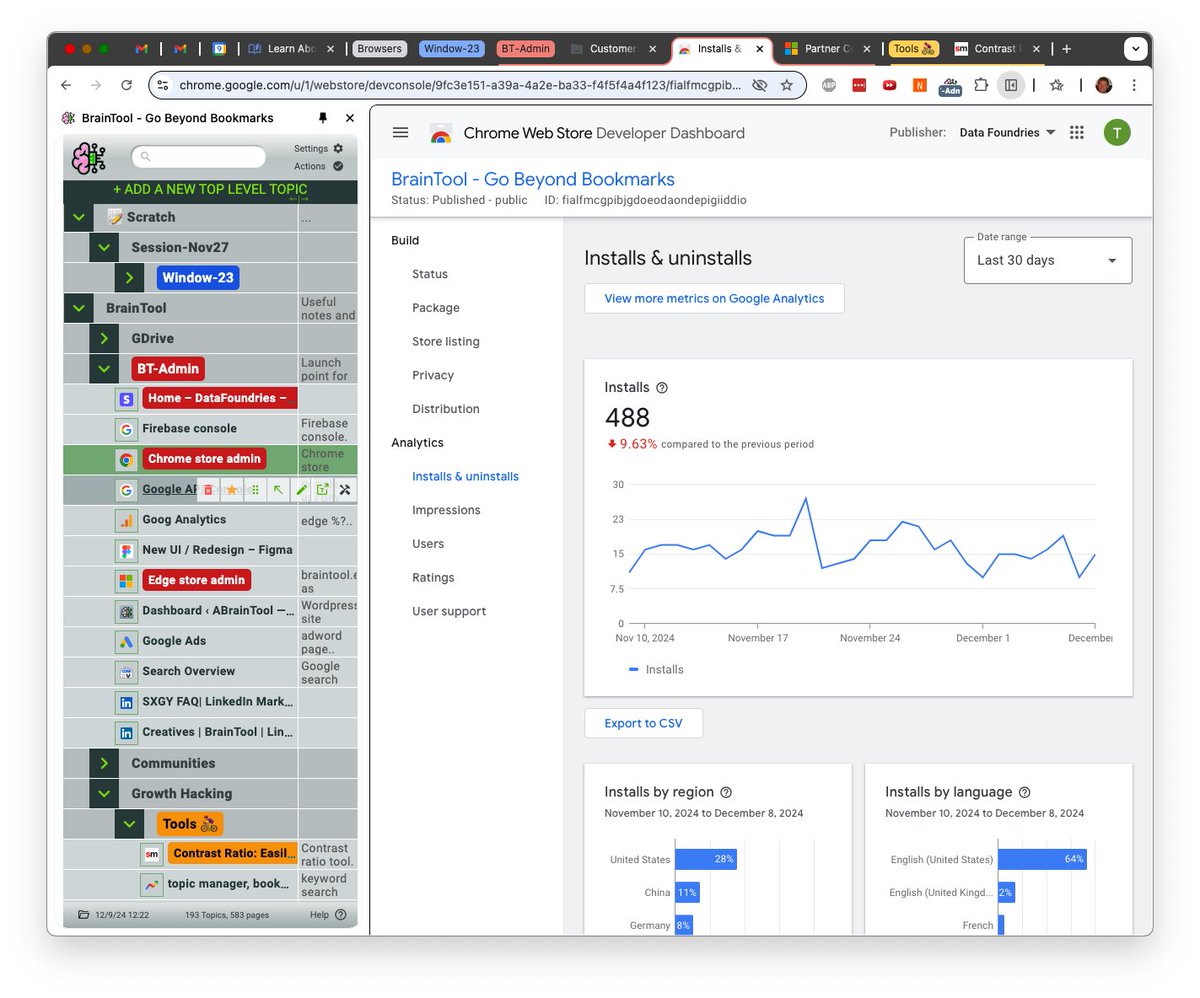Screen dimensions: 1200x998
Task: Click the green pencil edit tool
Action: click(301, 490)
